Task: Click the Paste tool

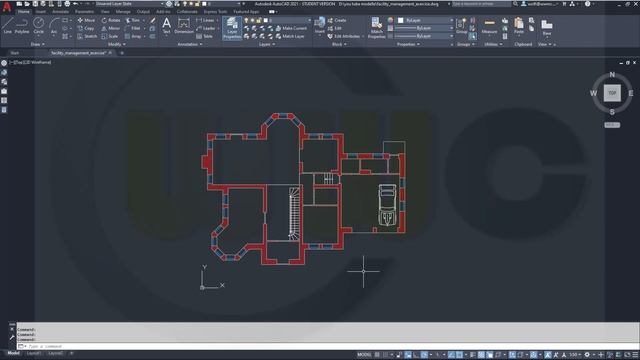Action: 518,26
